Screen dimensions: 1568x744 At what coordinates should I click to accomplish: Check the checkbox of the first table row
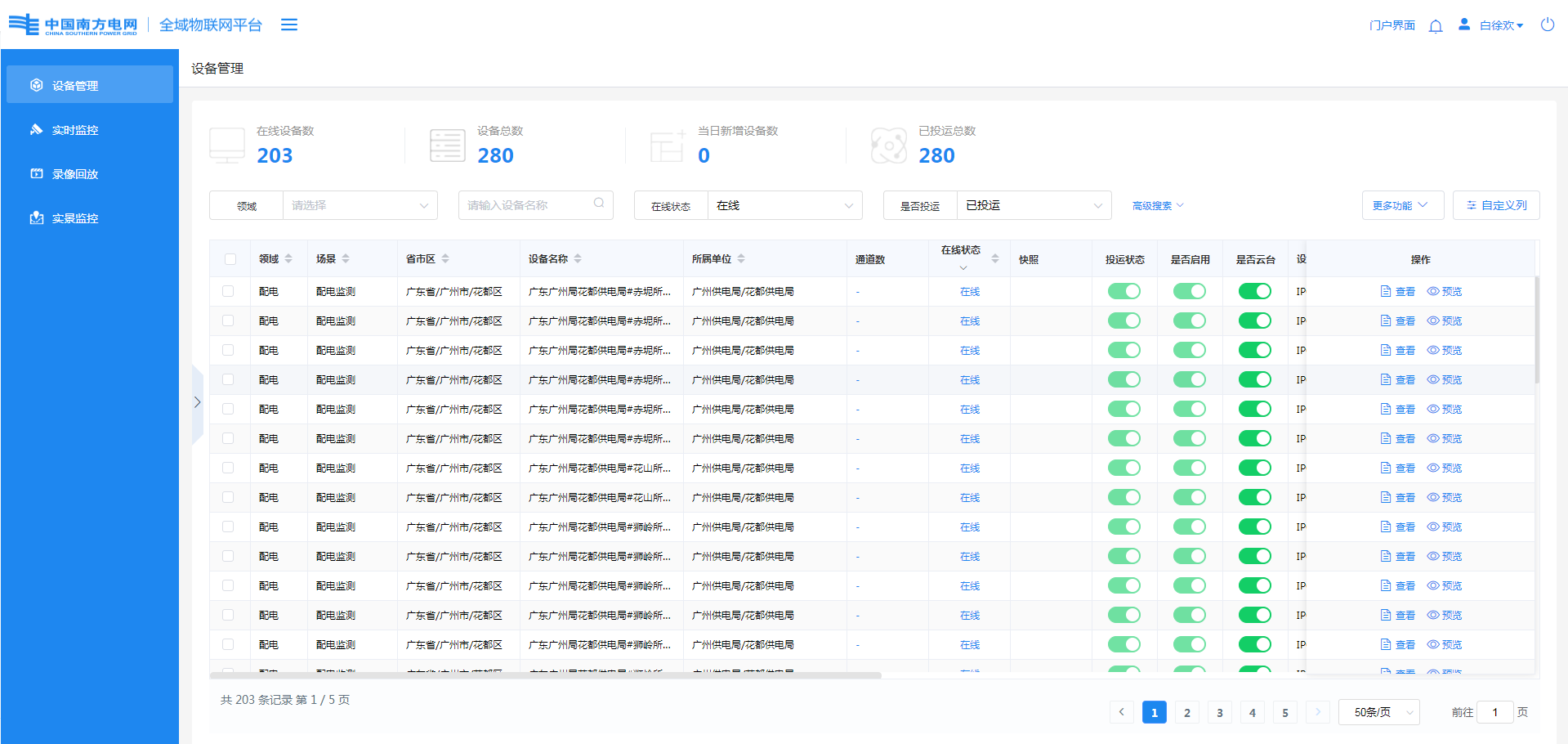tap(228, 291)
